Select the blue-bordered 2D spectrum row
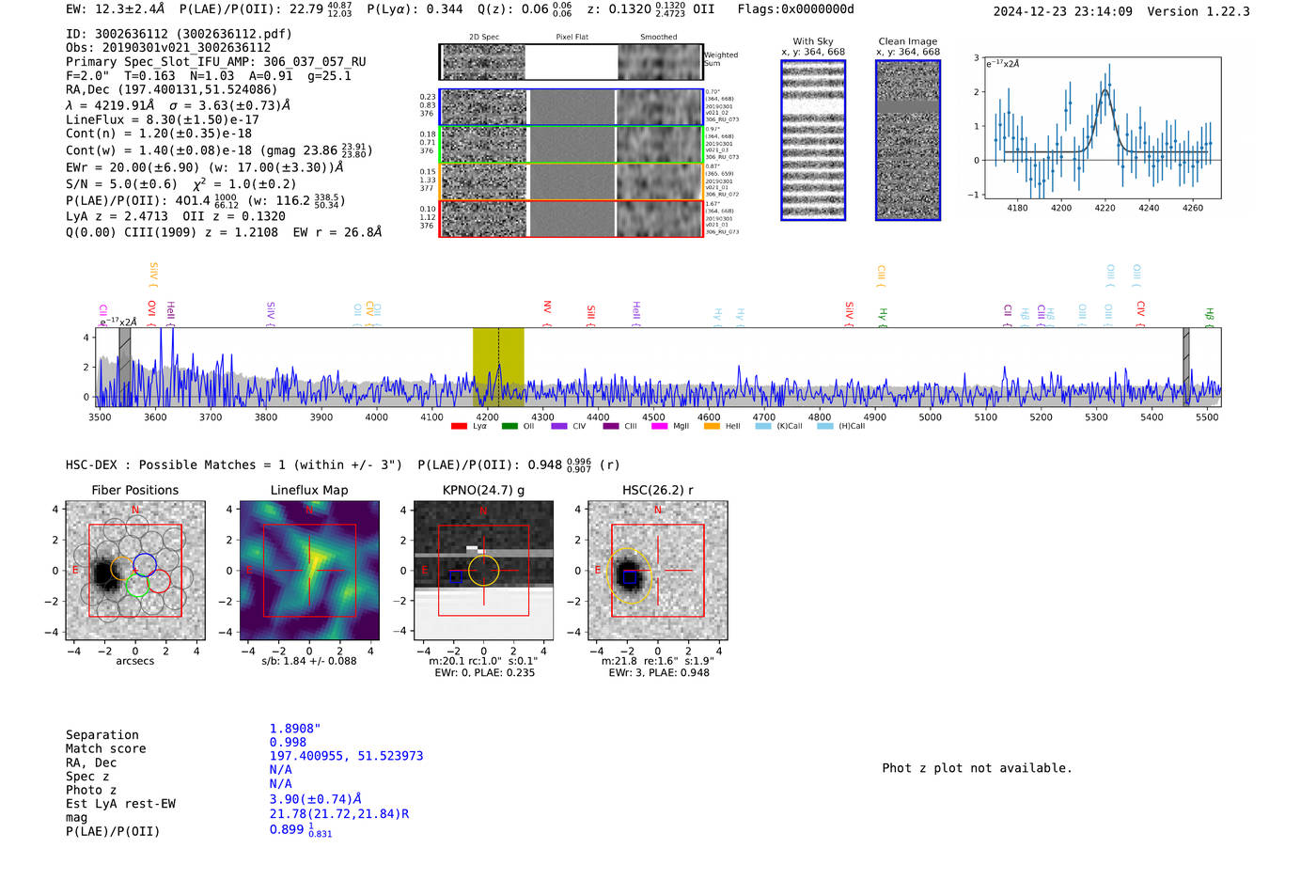The image size is (1316, 896). (572, 107)
